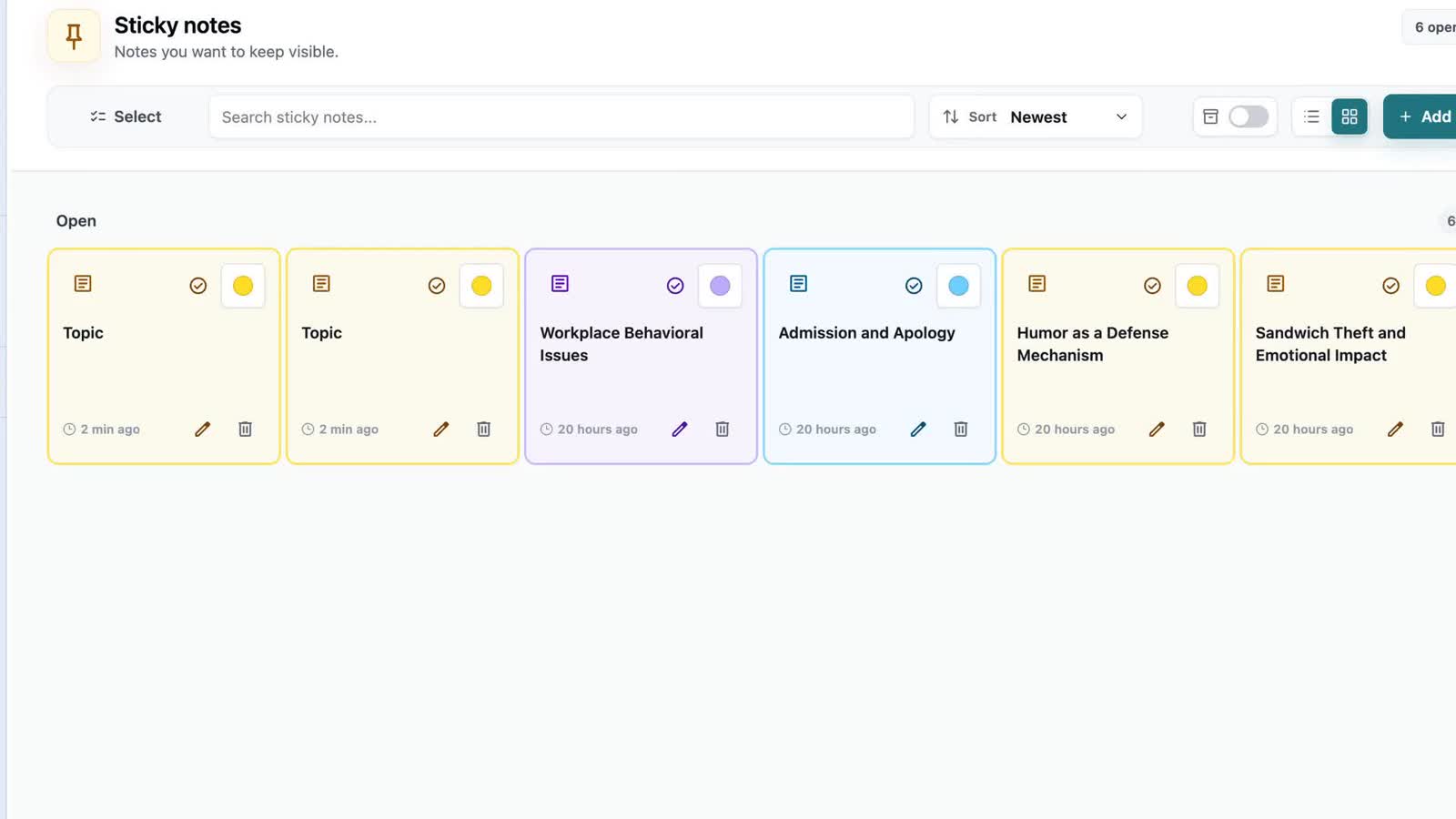The width and height of the screenshot is (1456, 819).
Task: Open the Humor as a Defense Mechanism title
Action: pos(1092,344)
